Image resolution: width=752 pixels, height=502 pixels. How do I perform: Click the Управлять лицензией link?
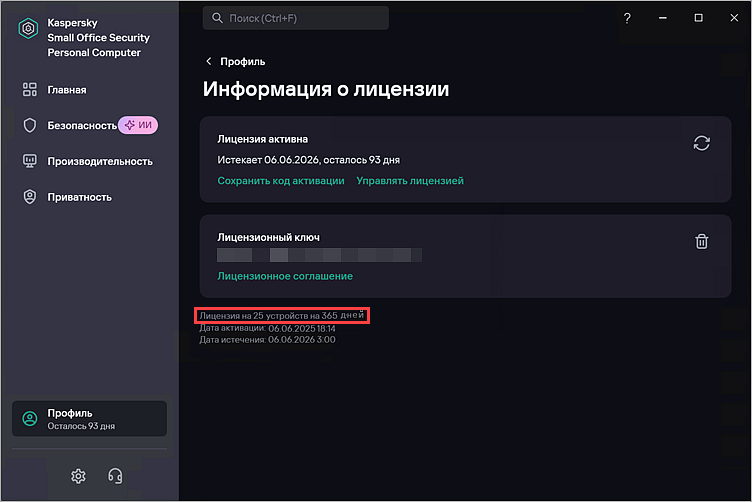coord(410,181)
